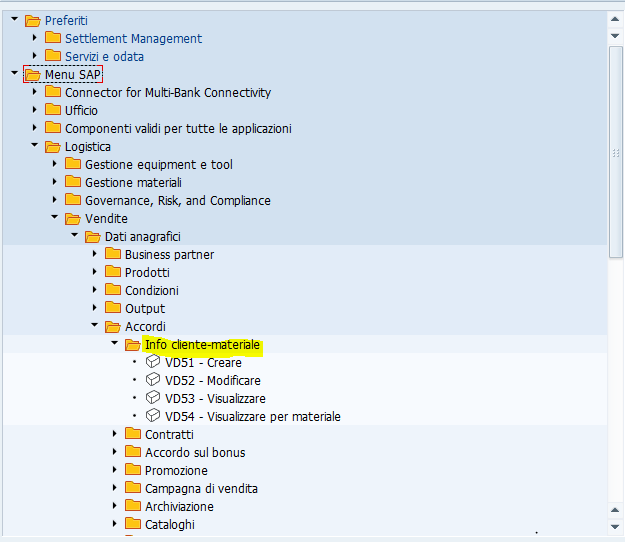The image size is (625, 542).
Task: Select the Campagna di vendita item
Action: pyautogui.click(x=201, y=489)
